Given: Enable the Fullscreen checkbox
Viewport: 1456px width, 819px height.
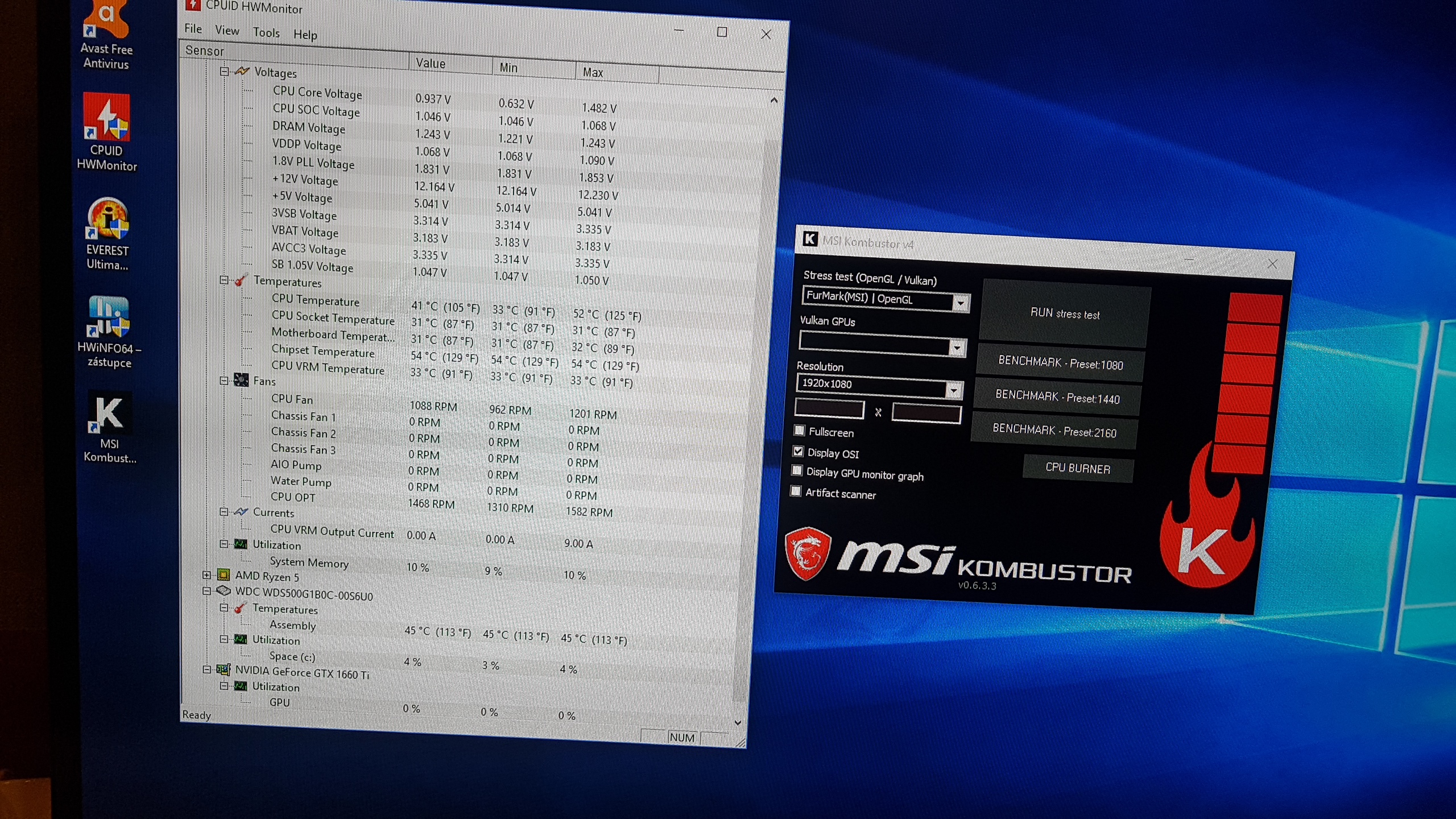Looking at the screenshot, I should coord(800,430).
